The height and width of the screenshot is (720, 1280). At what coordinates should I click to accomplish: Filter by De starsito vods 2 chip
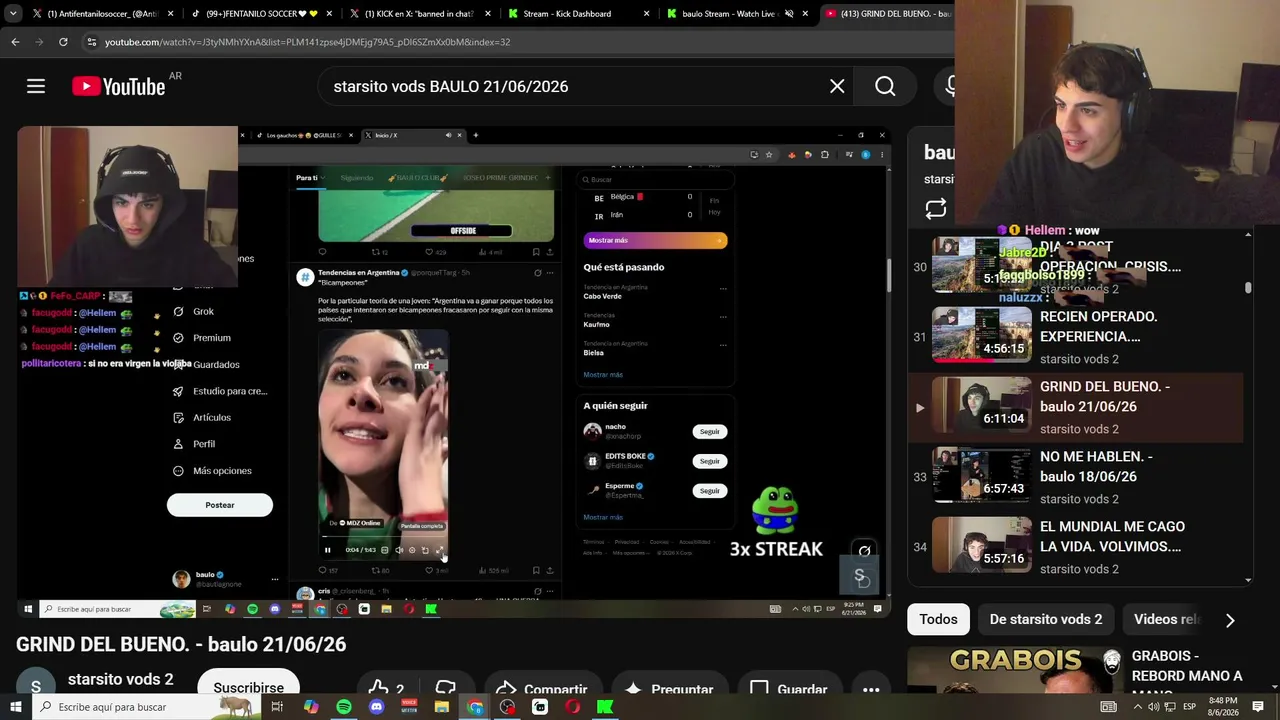pos(1046,619)
